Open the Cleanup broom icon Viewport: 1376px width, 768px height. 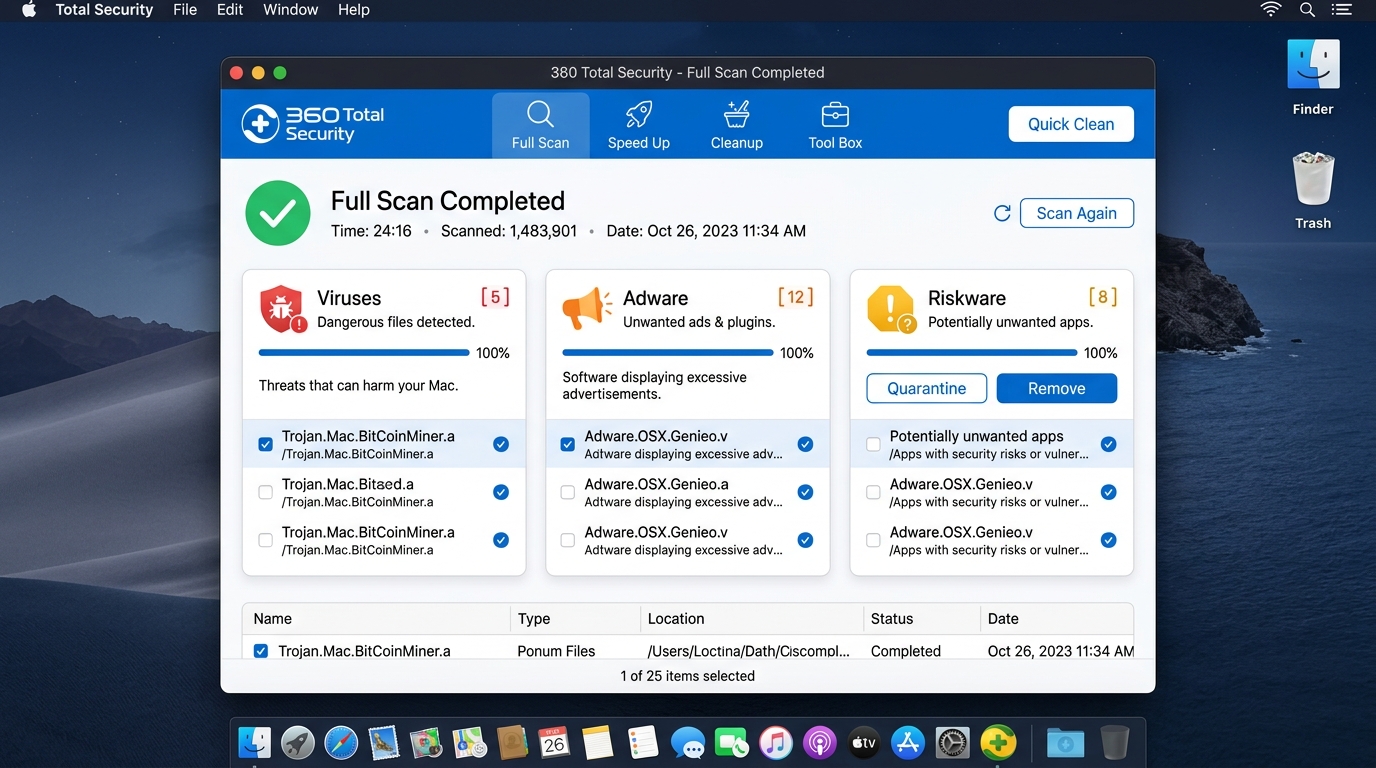tap(737, 114)
